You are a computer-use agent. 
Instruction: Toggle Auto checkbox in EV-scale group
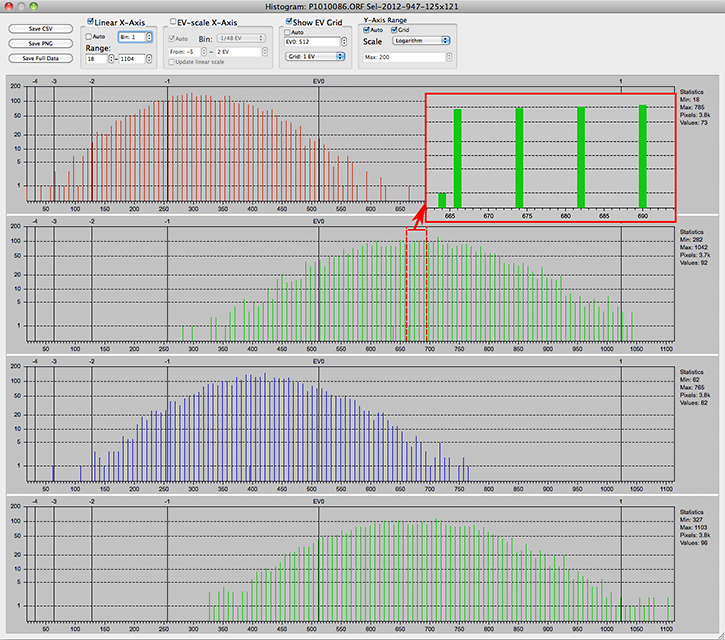(x=172, y=39)
